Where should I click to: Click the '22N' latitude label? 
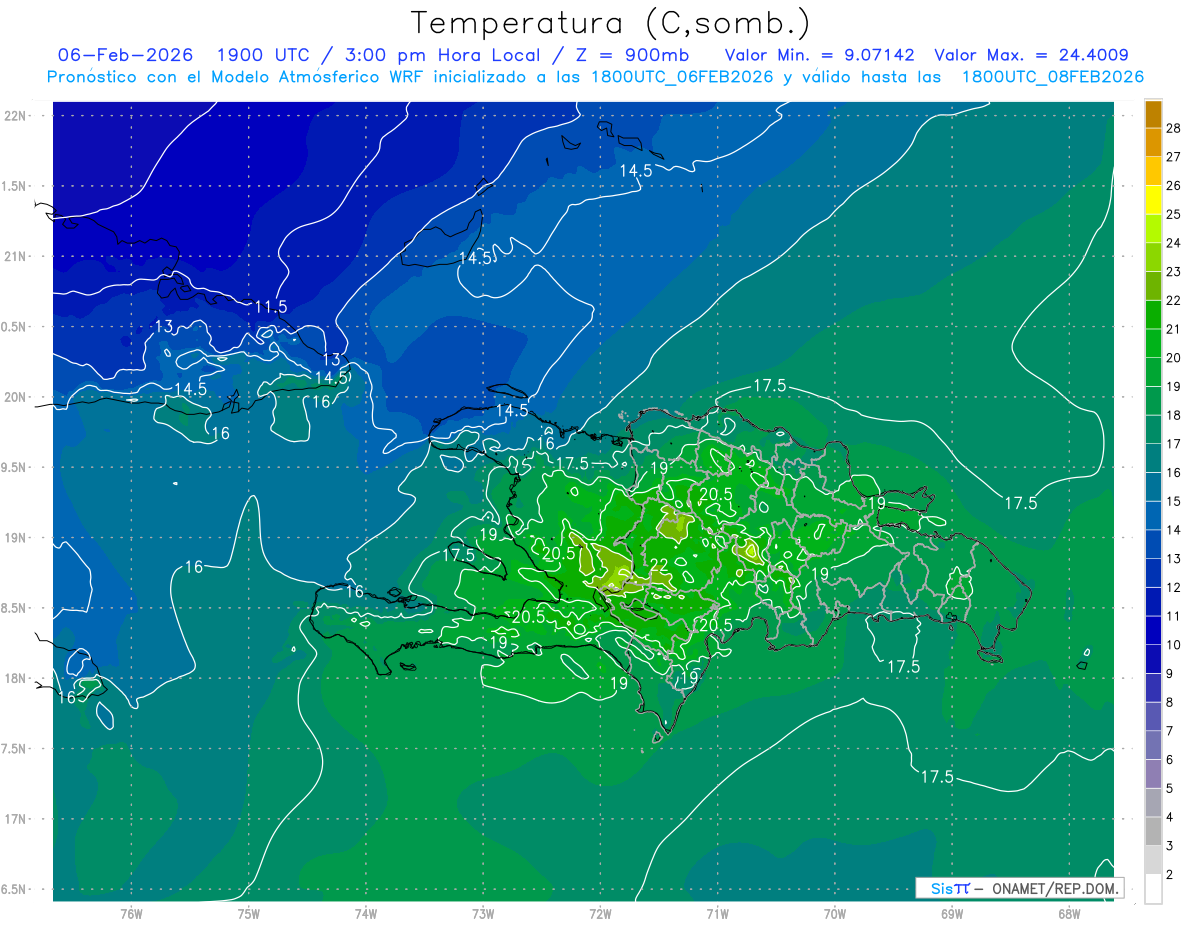(15, 116)
